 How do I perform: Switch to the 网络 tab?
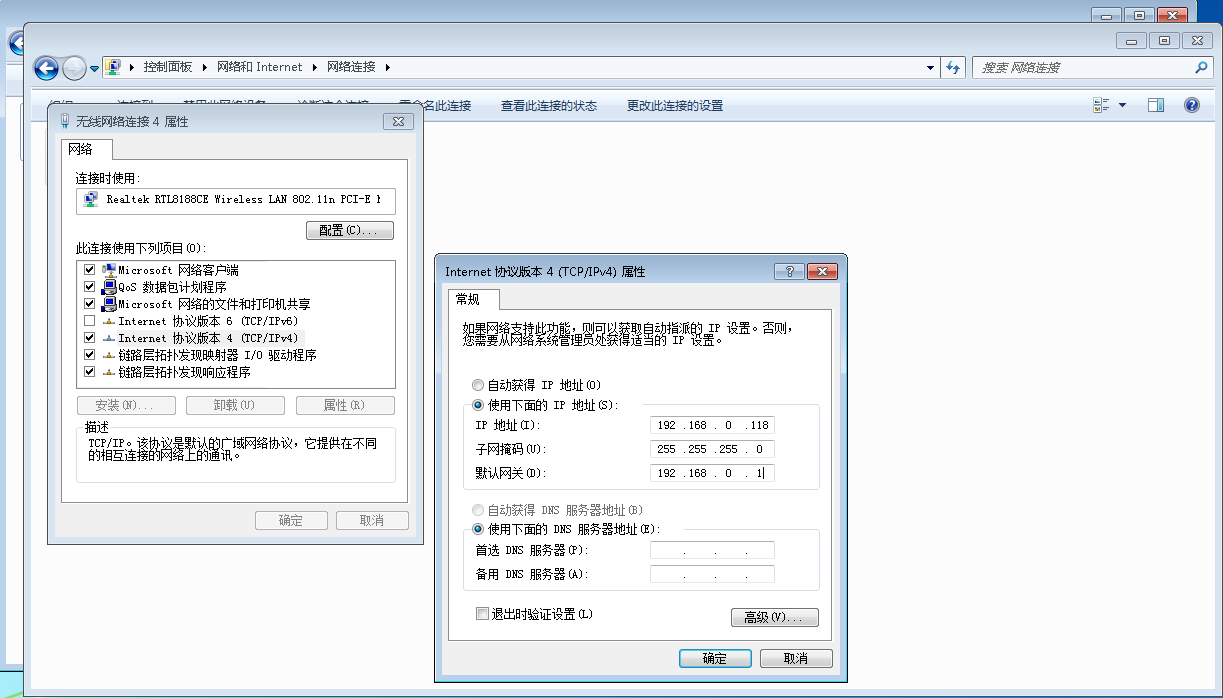click(x=86, y=149)
